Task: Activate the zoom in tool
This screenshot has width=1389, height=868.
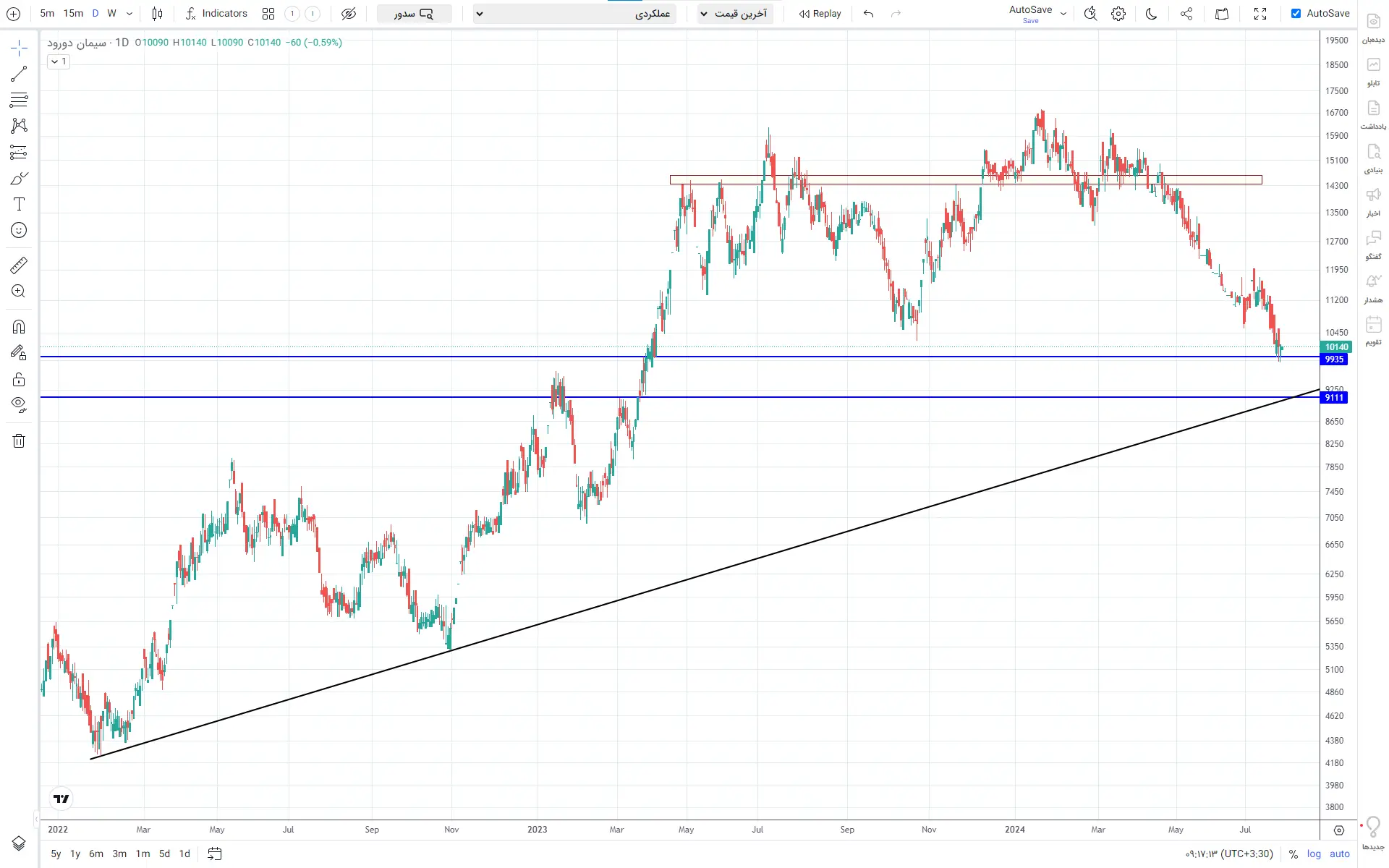Action: (19, 292)
